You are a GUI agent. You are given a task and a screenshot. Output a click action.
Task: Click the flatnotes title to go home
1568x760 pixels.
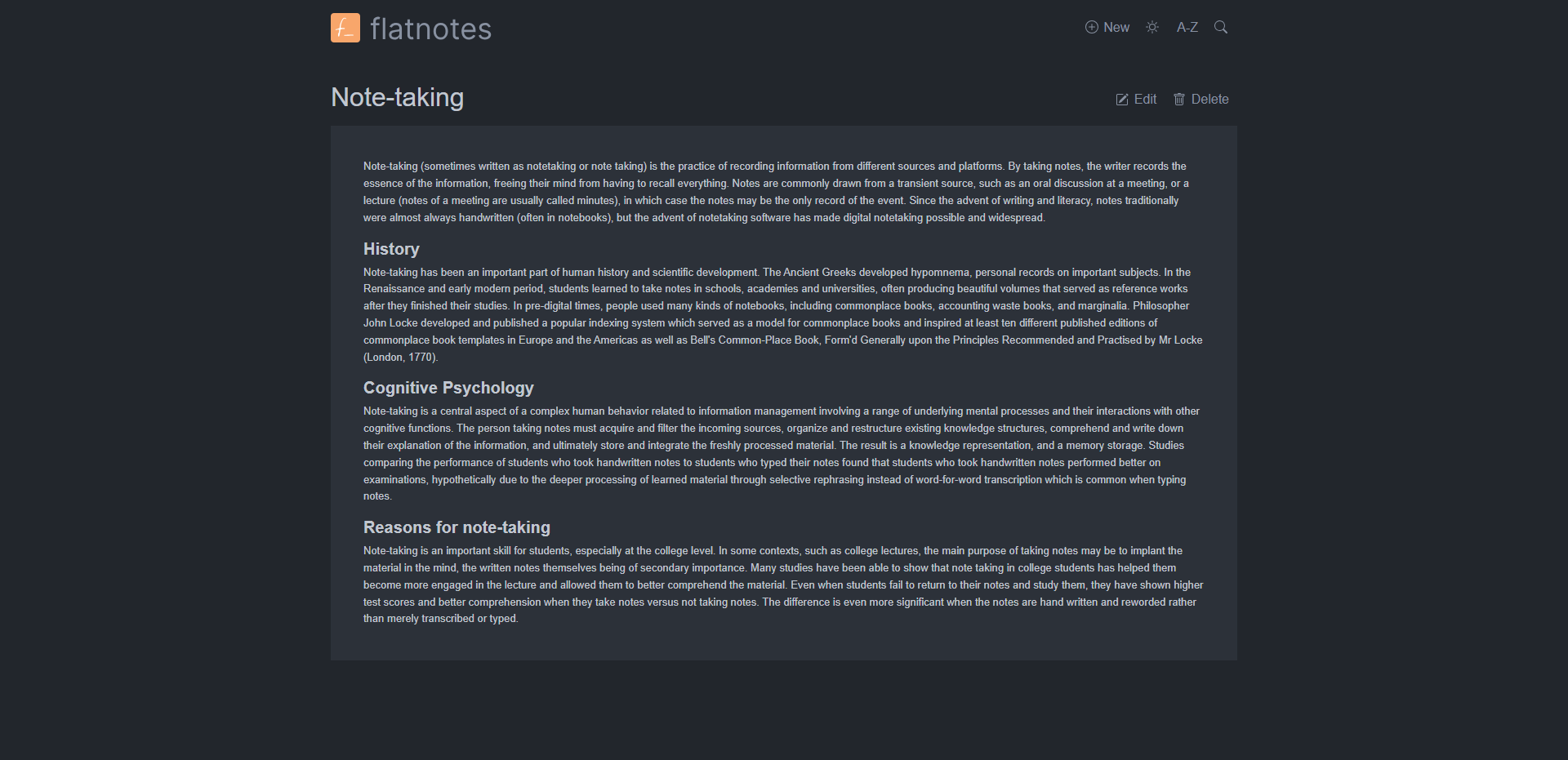point(431,27)
